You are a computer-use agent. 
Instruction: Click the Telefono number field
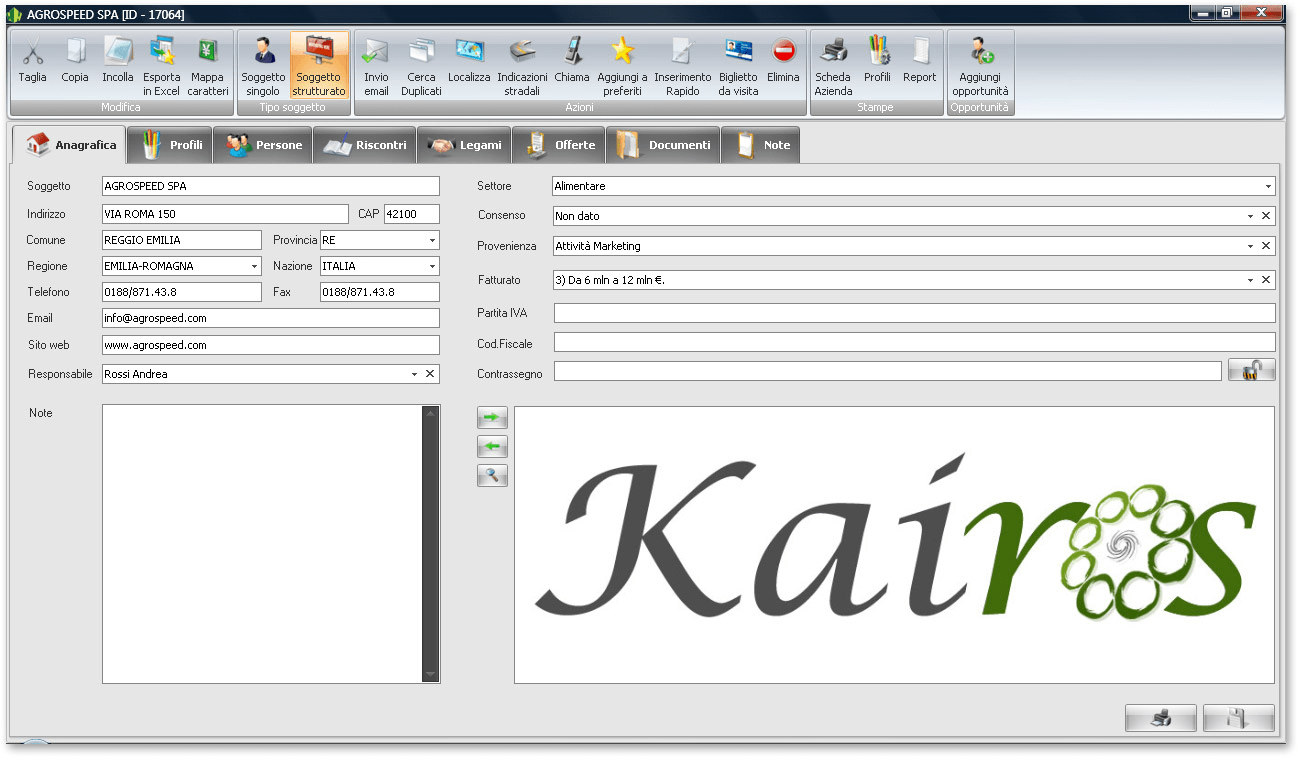pos(181,292)
